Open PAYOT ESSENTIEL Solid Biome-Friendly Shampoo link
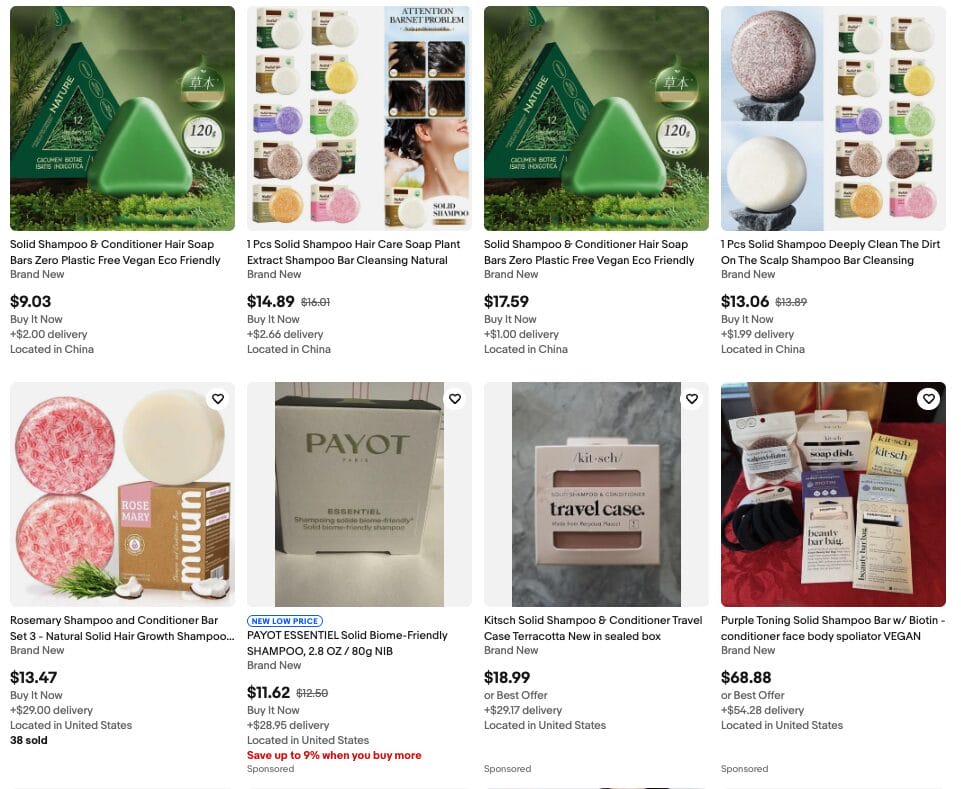Screen dimensions: 961x789 tap(348, 643)
